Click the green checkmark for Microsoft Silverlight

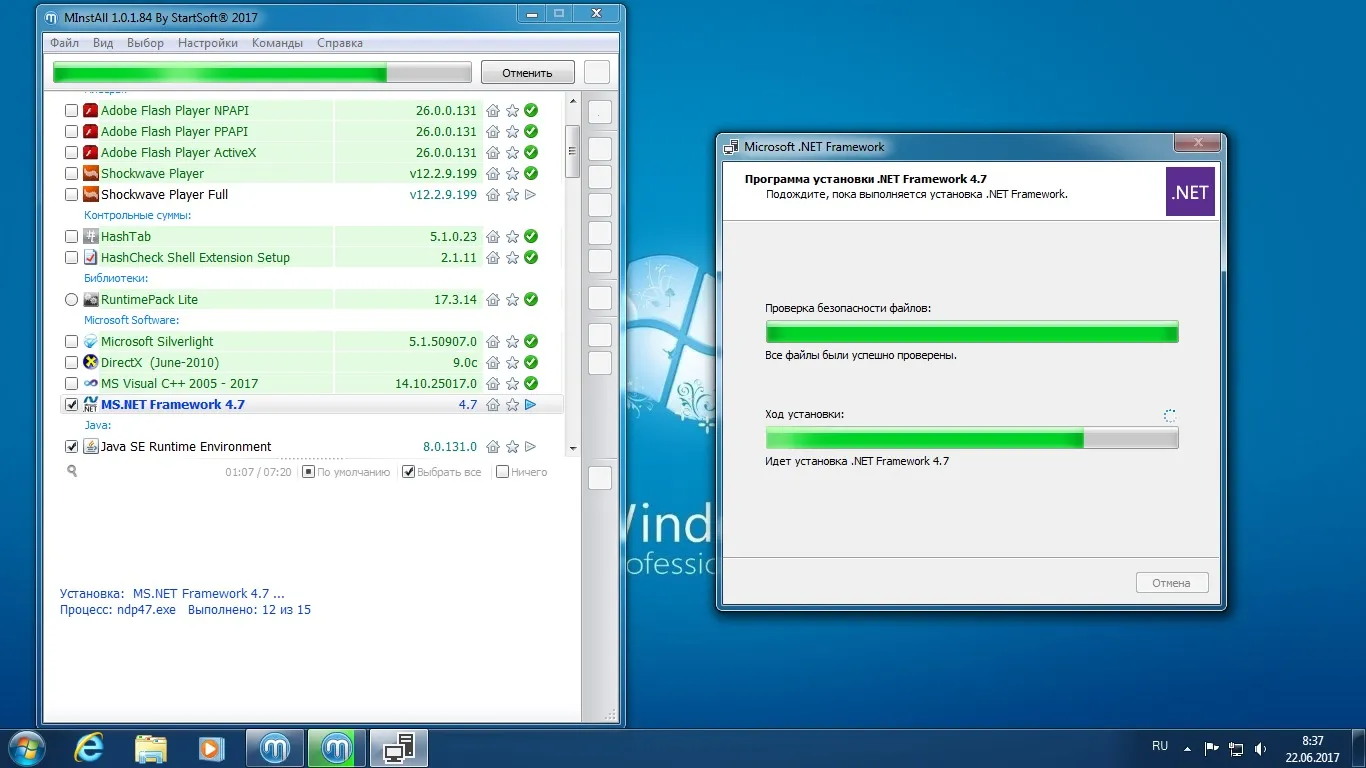(x=531, y=342)
